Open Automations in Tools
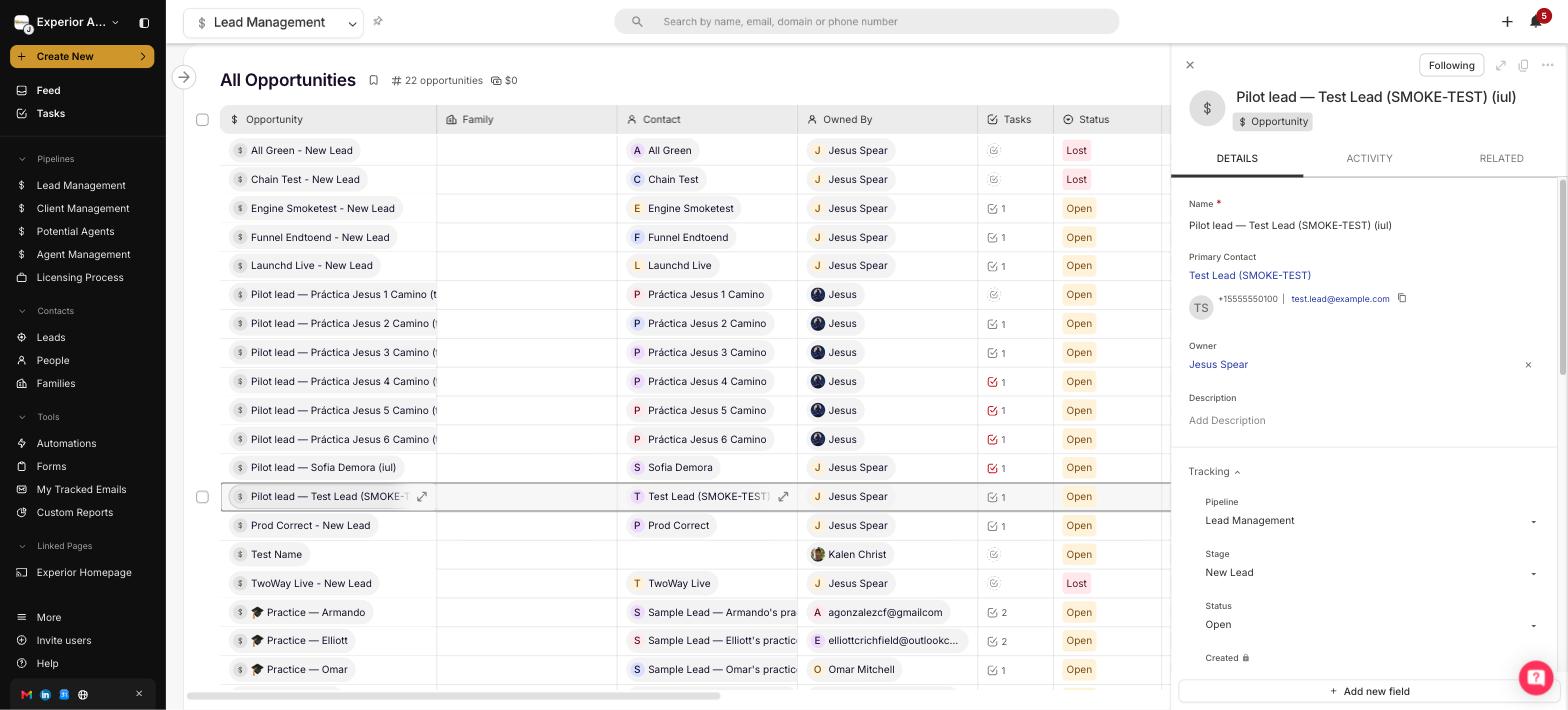This screenshot has width=1568, height=710. tap(66, 444)
